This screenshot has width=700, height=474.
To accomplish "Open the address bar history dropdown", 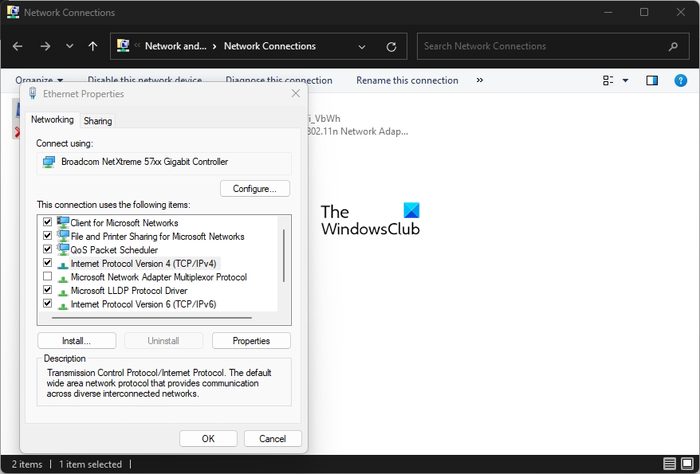I will (362, 46).
